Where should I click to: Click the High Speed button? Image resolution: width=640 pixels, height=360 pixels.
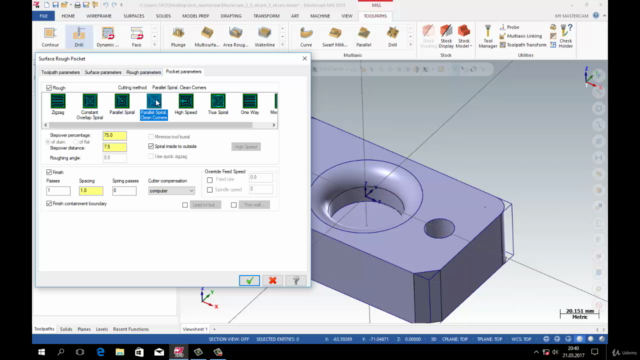point(246,147)
